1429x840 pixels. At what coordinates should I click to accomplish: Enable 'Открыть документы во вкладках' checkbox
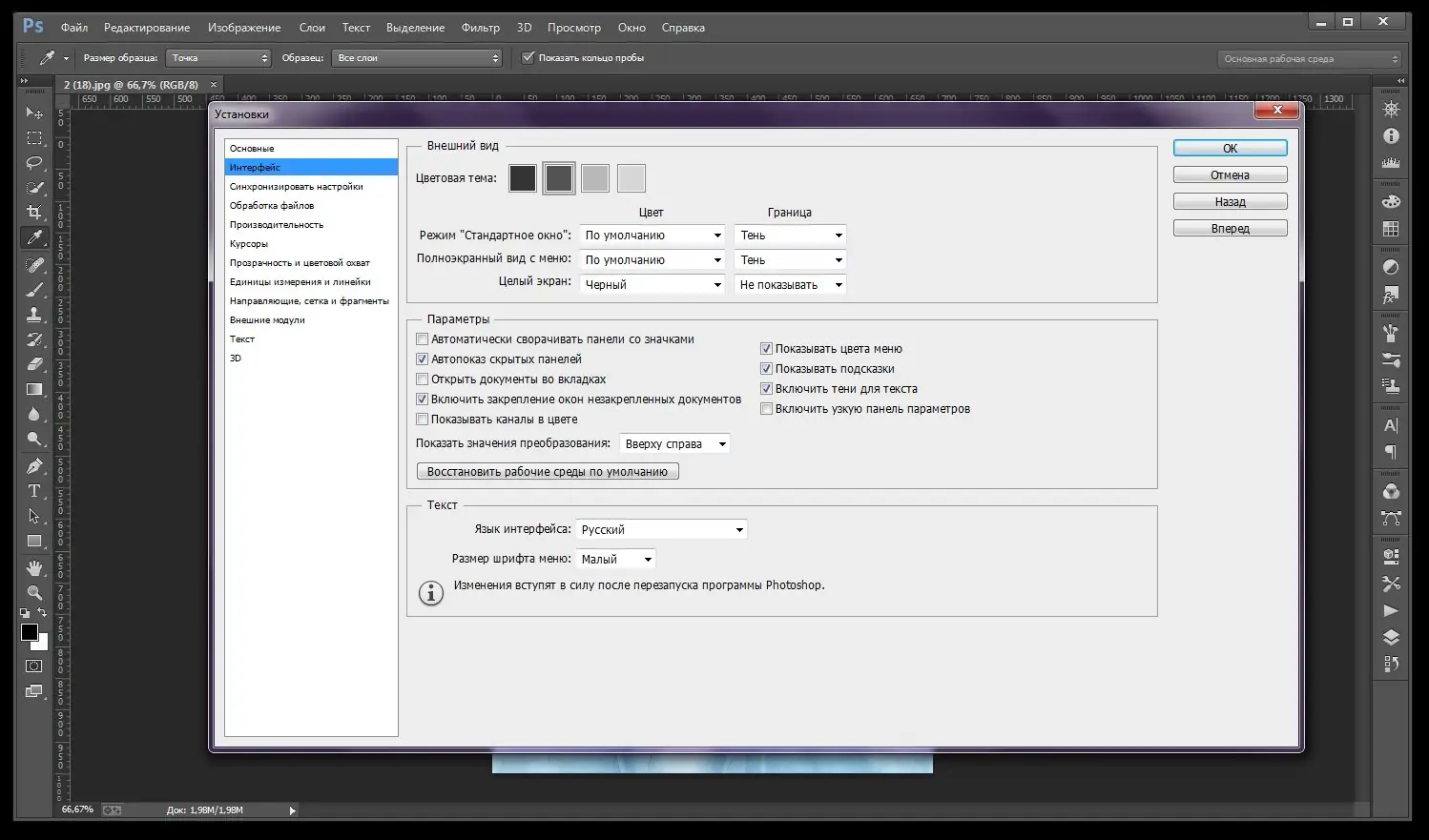423,379
